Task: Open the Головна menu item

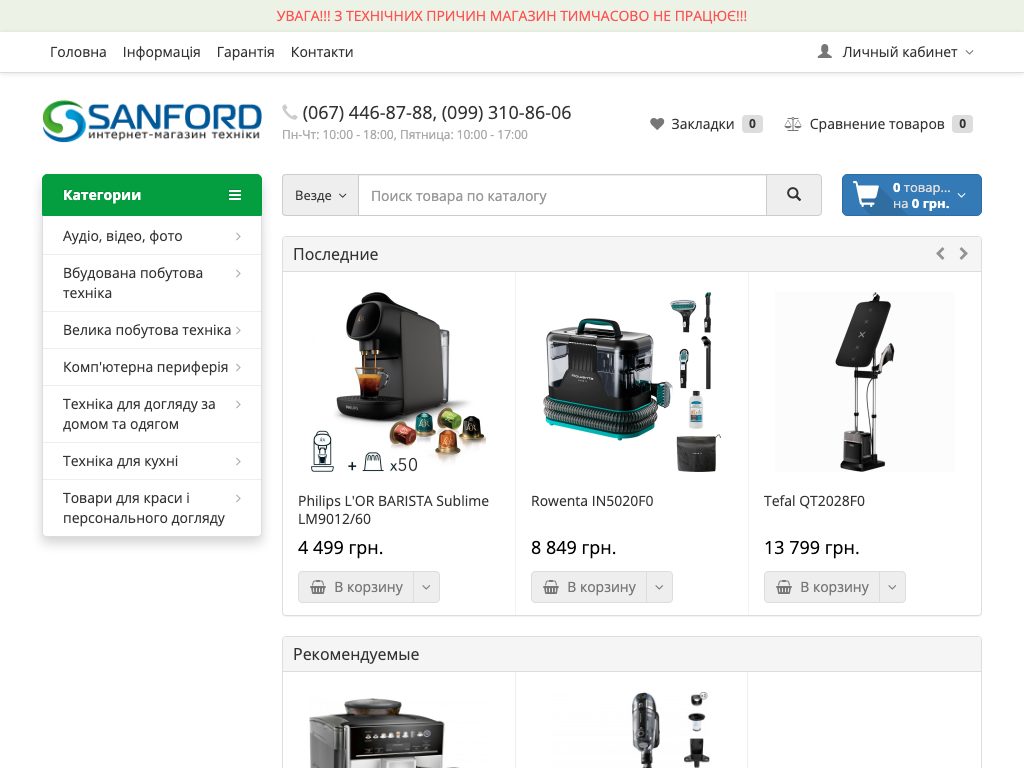Action: coord(78,52)
